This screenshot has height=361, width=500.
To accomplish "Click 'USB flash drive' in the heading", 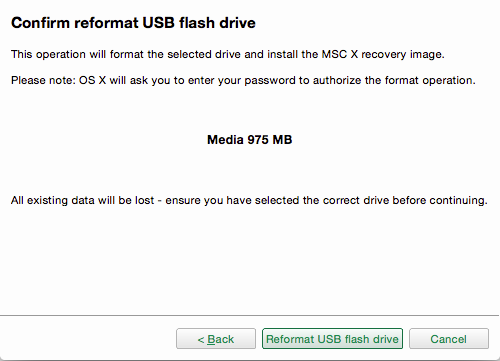I will point(199,23).
